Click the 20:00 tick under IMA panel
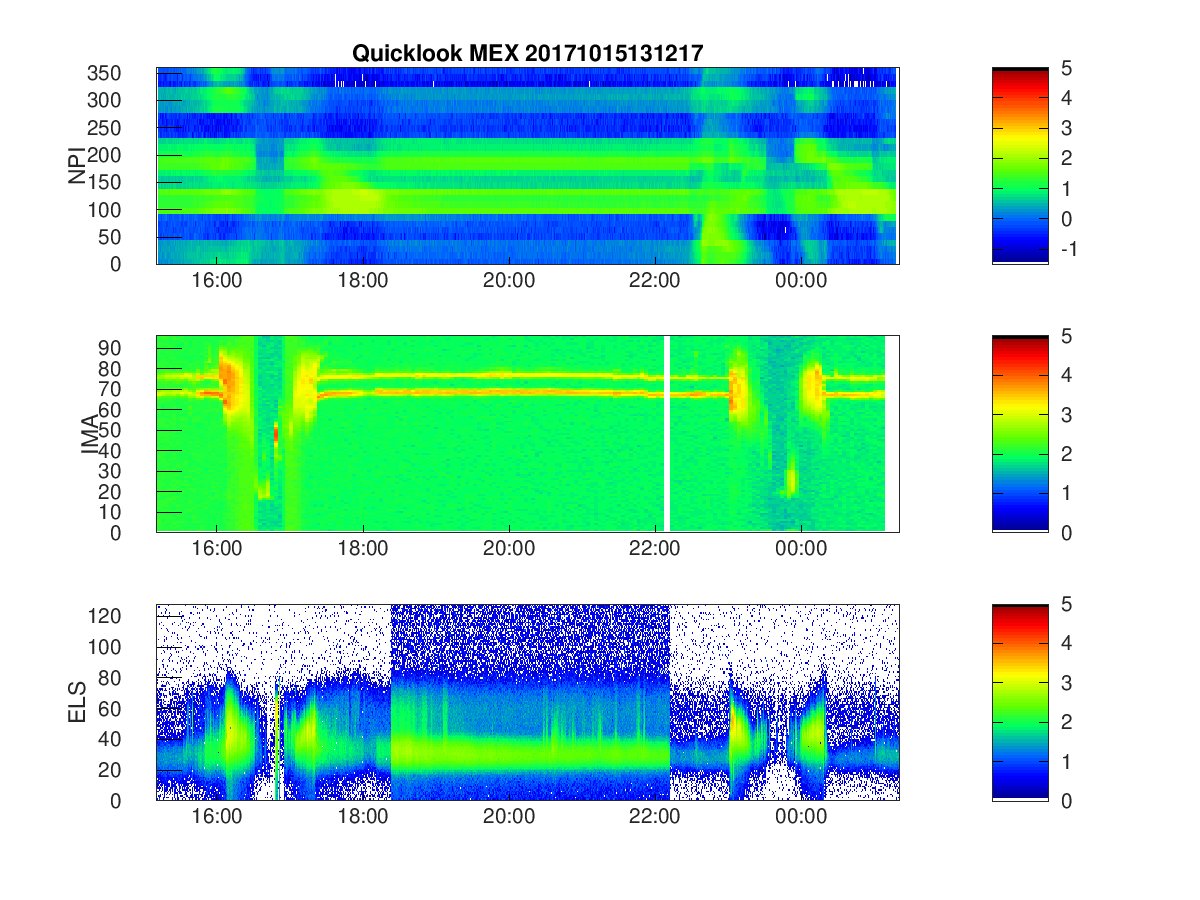Viewport: 1200px width, 900px height. (509, 550)
